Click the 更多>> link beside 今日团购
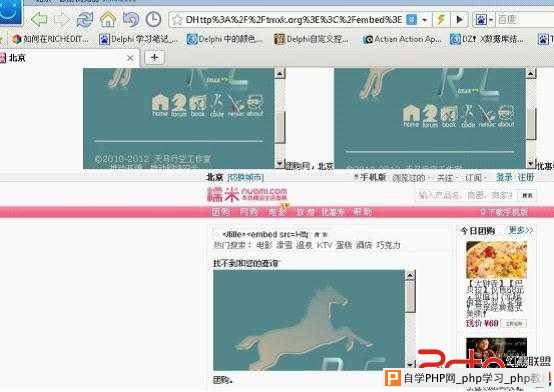The height and width of the screenshot is (392, 554). [x=520, y=230]
